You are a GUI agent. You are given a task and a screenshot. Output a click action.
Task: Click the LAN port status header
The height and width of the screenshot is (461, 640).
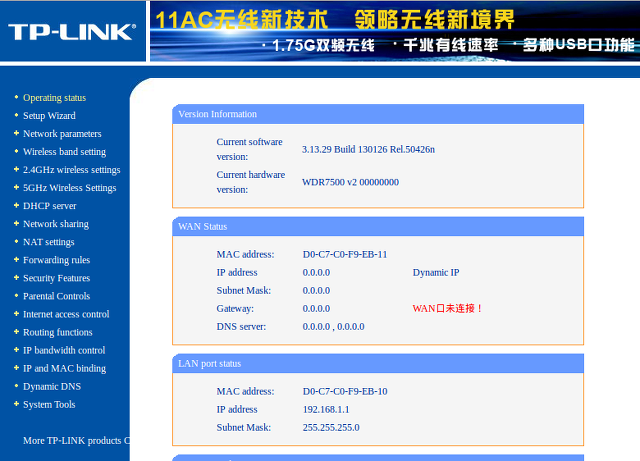tap(378, 363)
